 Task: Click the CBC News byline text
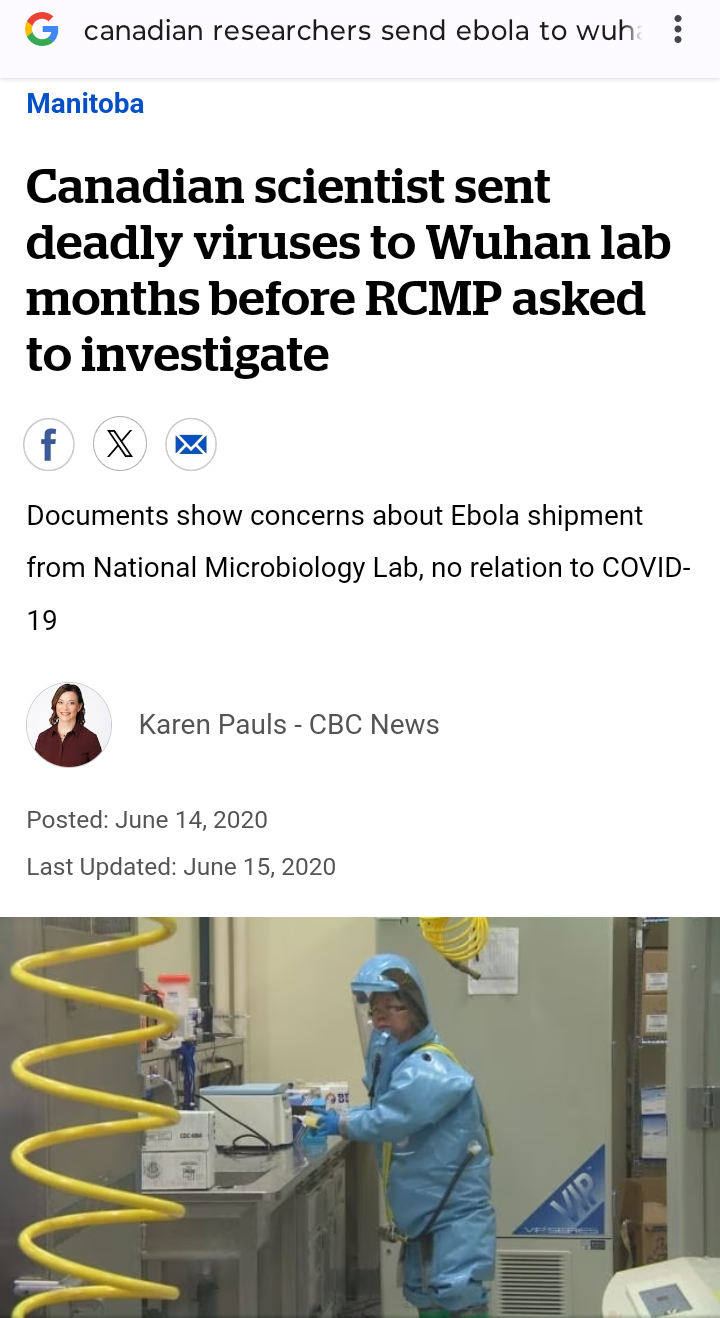(375, 725)
